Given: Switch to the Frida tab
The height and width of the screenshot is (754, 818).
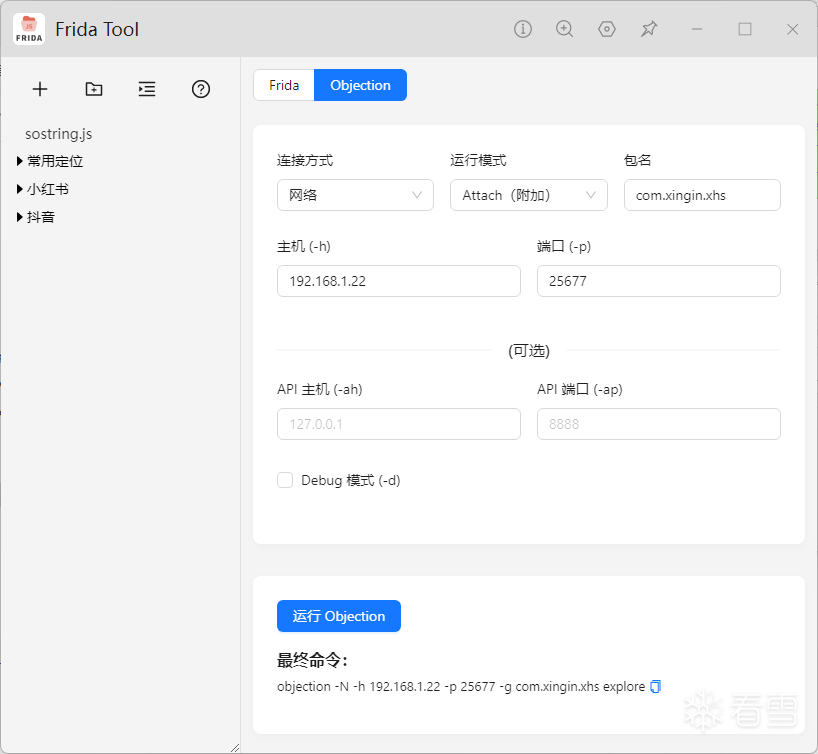Looking at the screenshot, I should coord(284,85).
